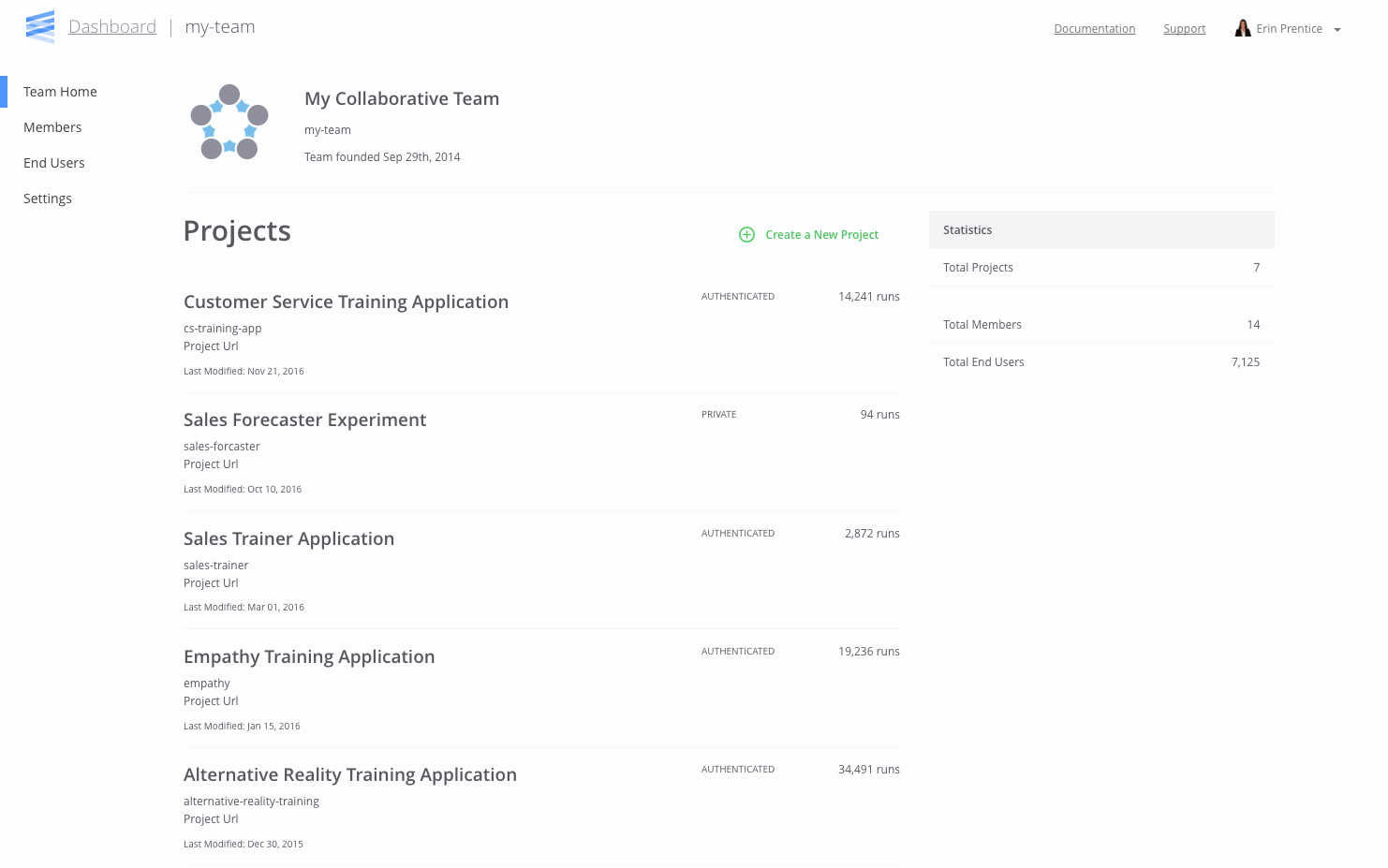1388x868 pixels.
Task: Click Project Url under cs-training-app
Action: tap(211, 346)
